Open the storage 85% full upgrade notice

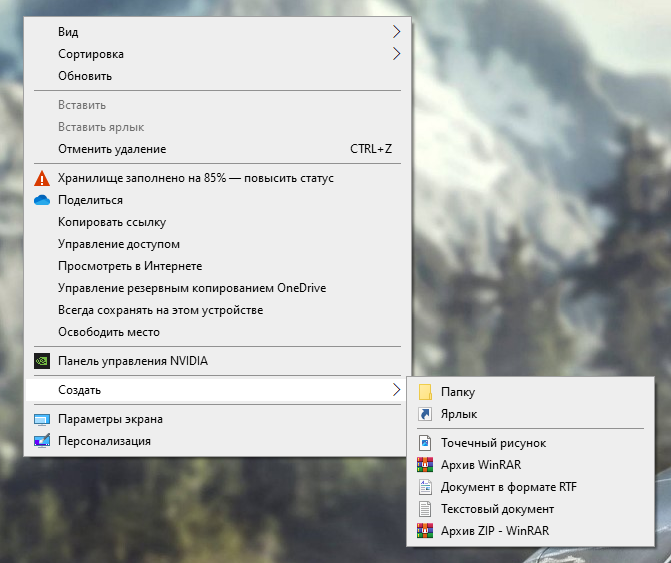tap(217, 178)
